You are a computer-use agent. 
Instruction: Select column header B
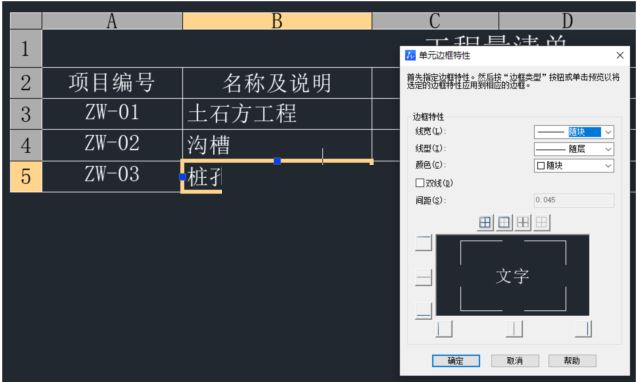pos(277,21)
